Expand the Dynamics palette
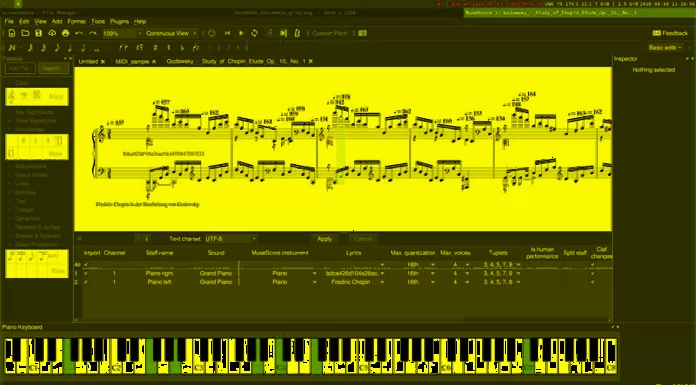 tap(28, 218)
